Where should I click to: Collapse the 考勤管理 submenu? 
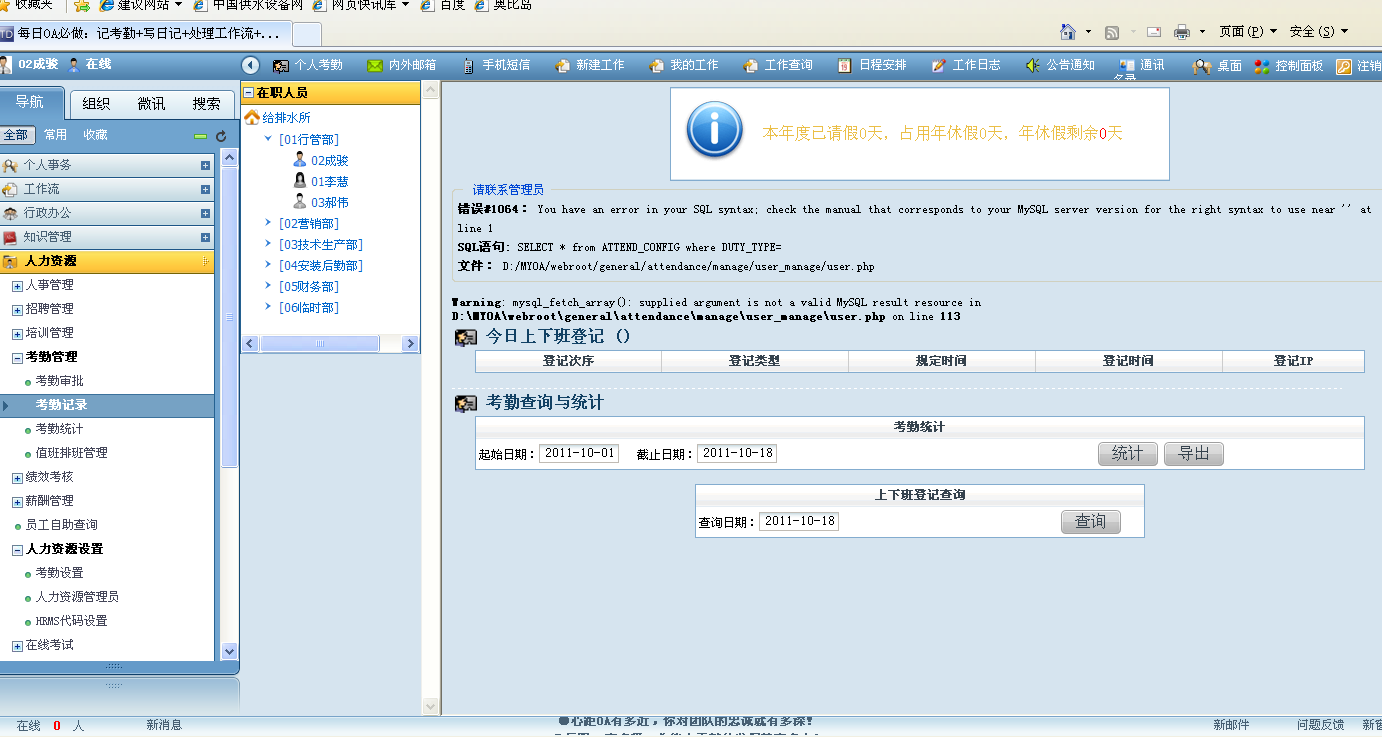(17, 358)
